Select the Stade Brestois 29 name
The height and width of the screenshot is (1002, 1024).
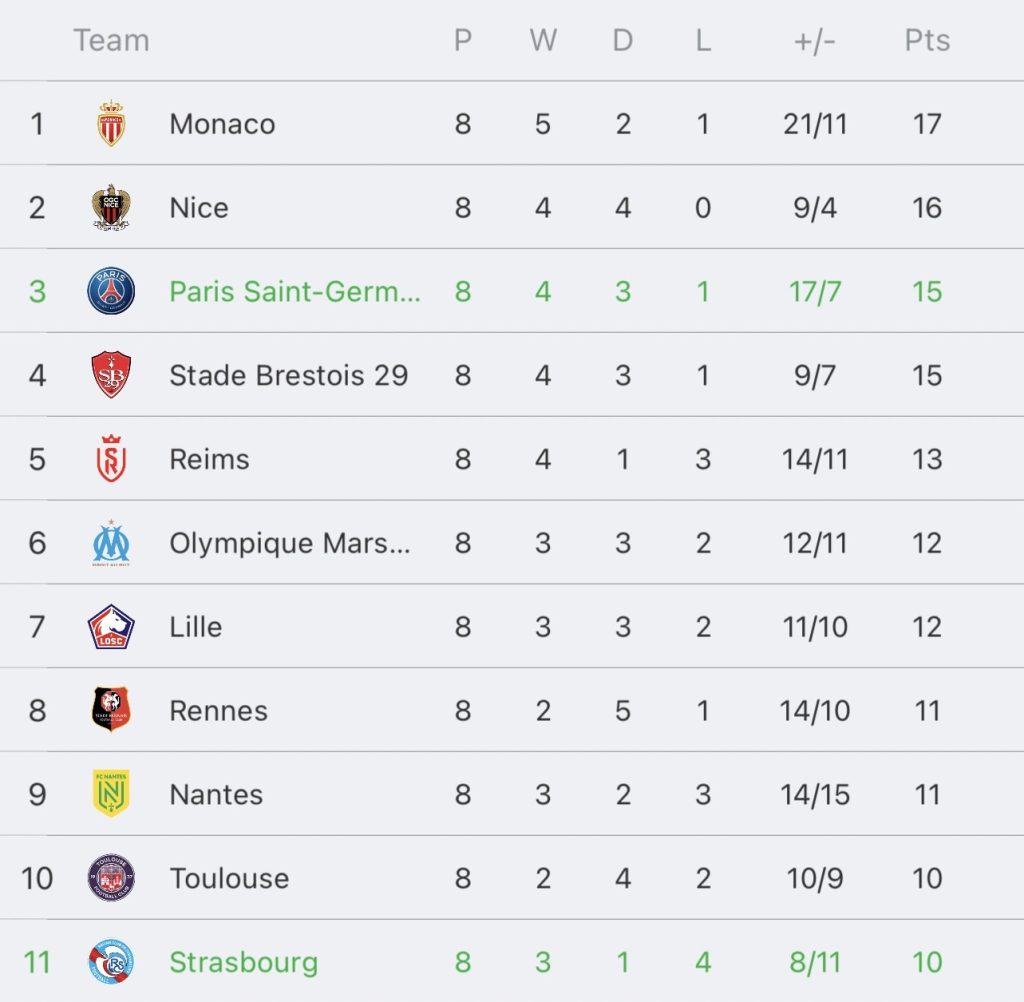pos(288,375)
